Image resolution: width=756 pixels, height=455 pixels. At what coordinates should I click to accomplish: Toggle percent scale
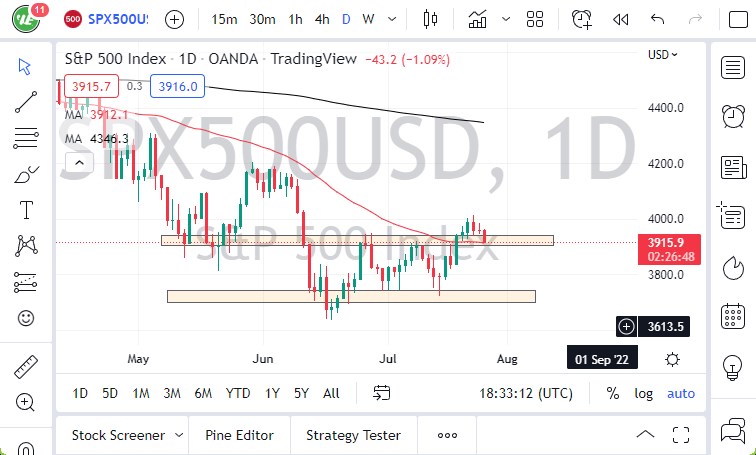612,393
